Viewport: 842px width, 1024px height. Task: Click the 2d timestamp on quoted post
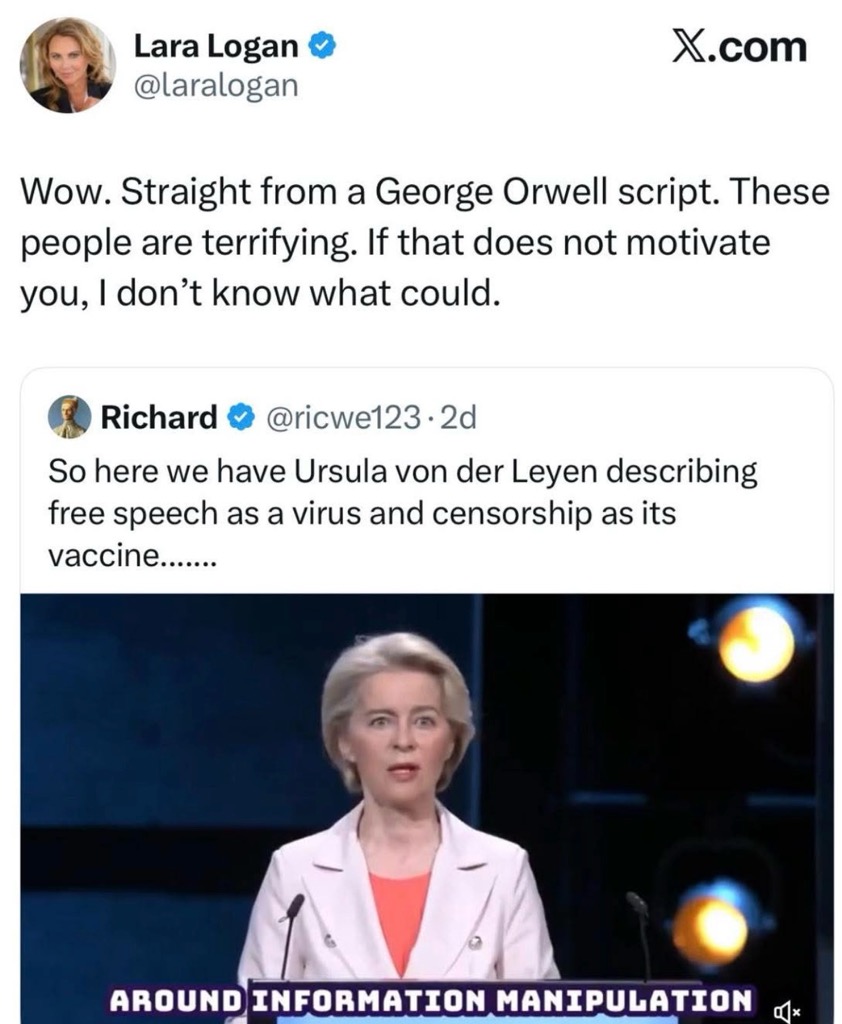click(x=458, y=417)
